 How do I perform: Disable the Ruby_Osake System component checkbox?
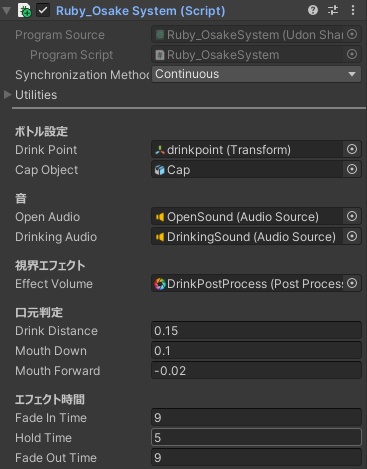click(x=43, y=10)
